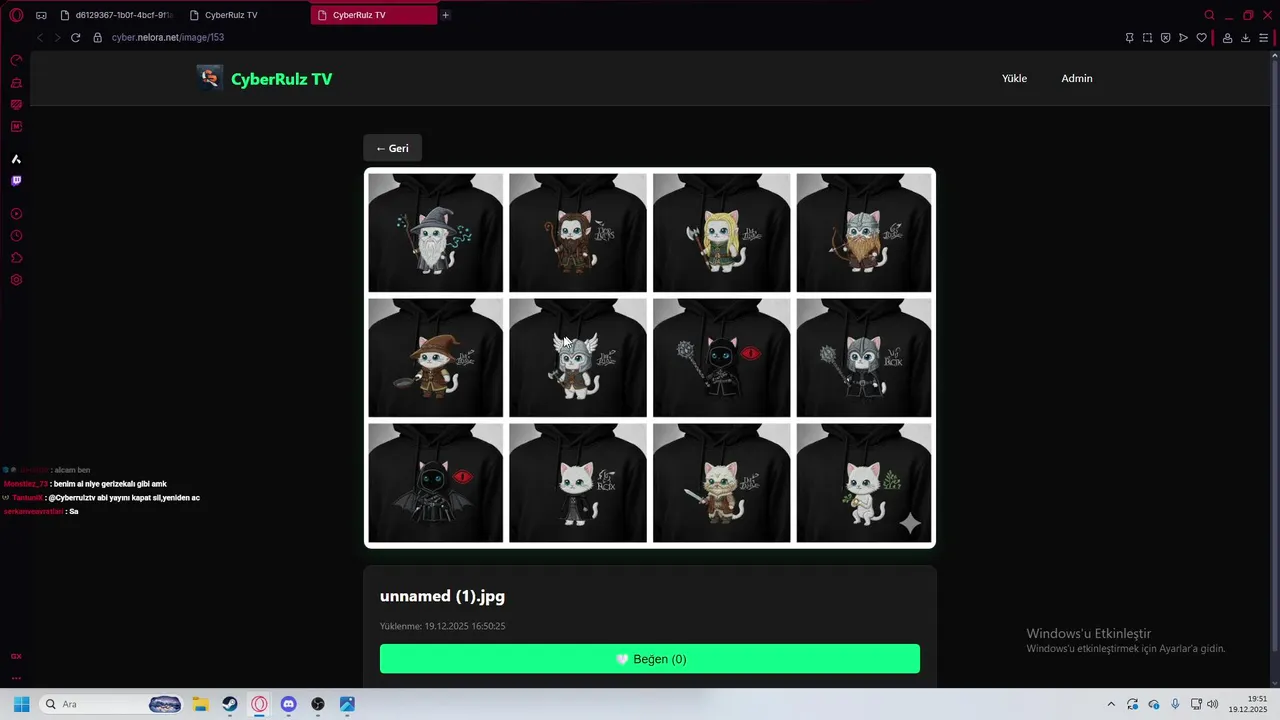Reload the current page
Image resolution: width=1280 pixels, height=720 pixels.
tap(75, 38)
